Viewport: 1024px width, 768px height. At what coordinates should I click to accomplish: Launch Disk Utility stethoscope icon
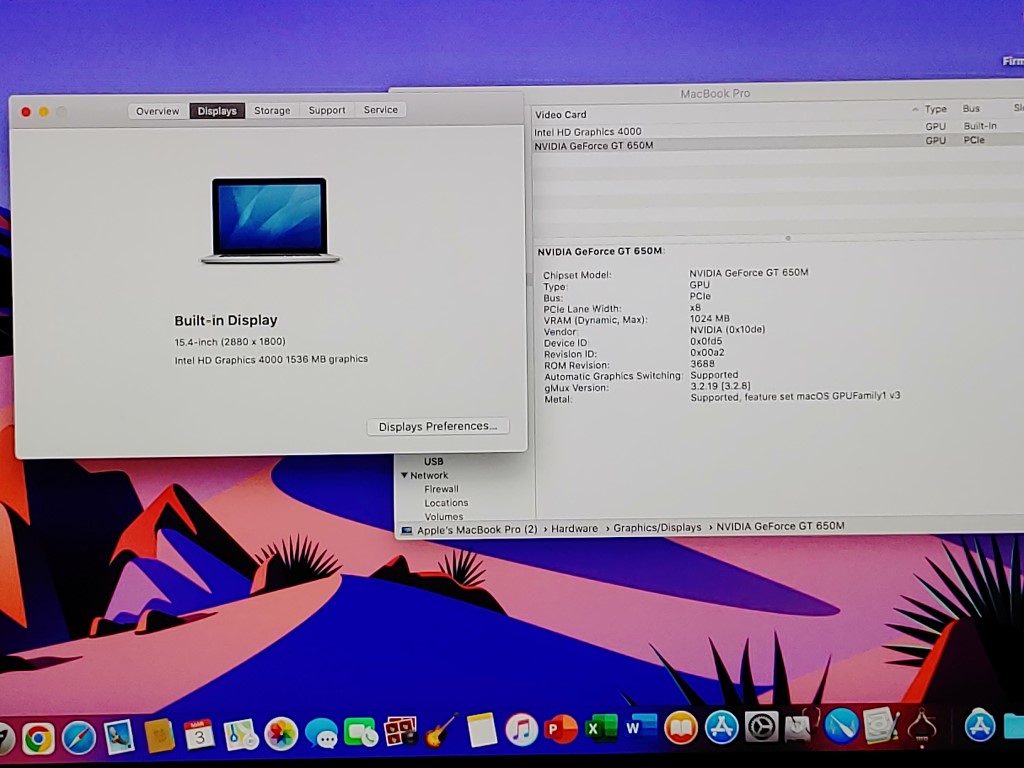[801, 726]
